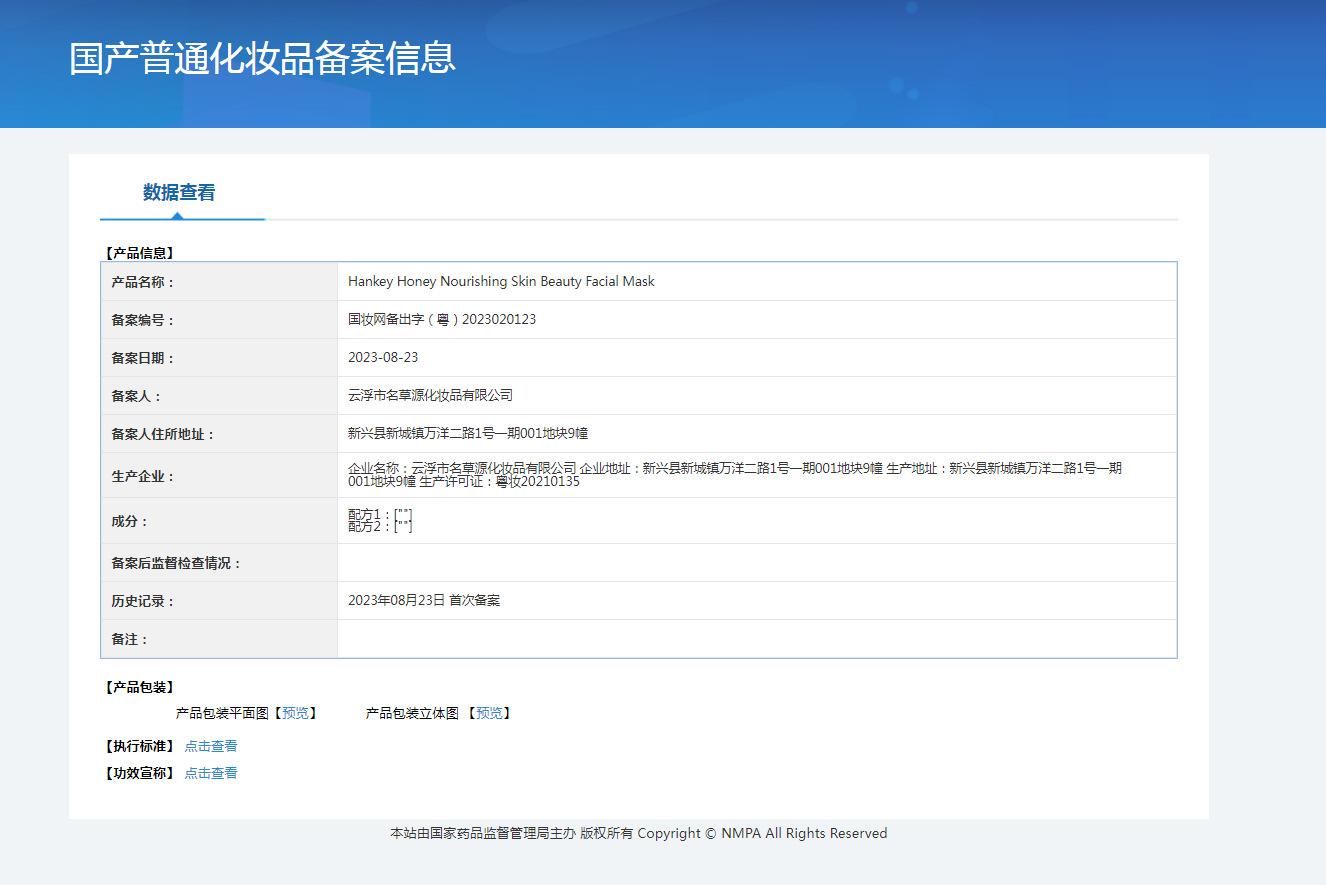Click the 【功效宣称】 label

tap(140, 773)
